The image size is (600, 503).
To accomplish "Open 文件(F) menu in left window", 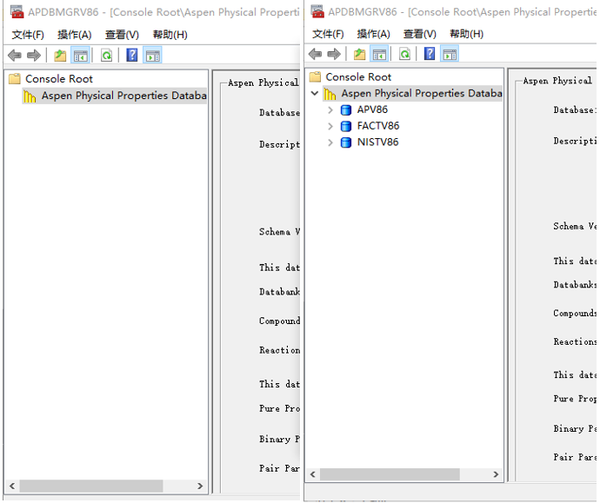I will pos(28,35).
